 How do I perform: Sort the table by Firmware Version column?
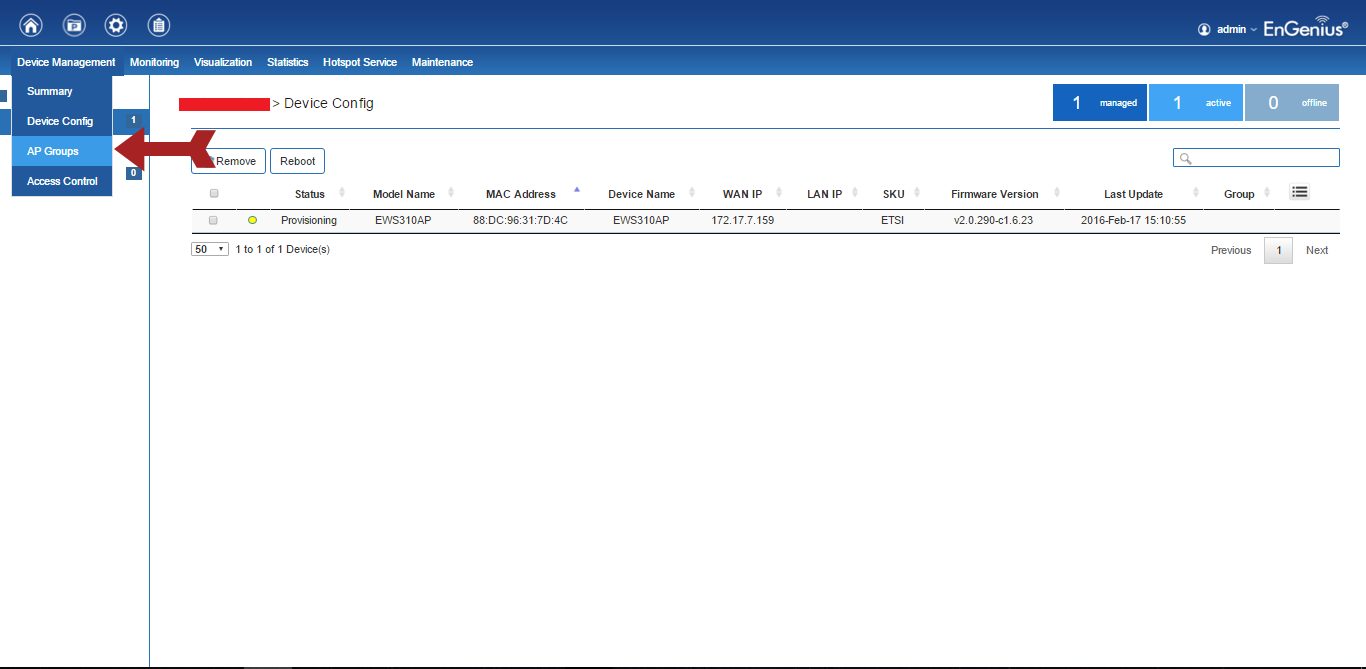994,194
